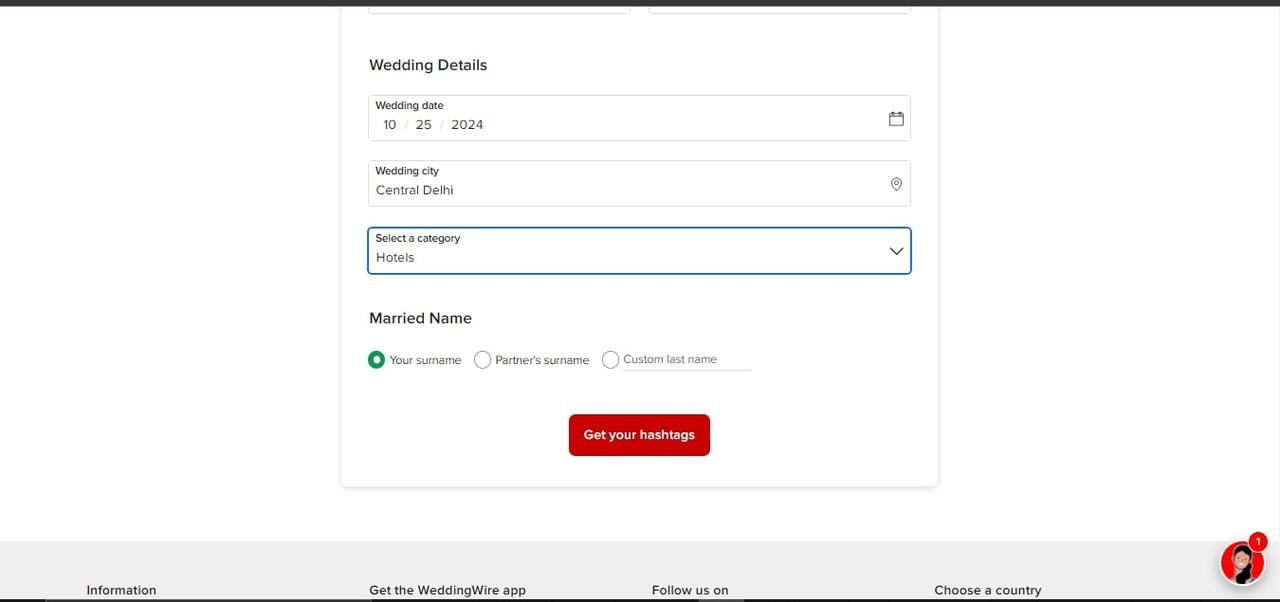Click the Wedding city field with Central Delhi
The width and height of the screenshot is (1280, 602).
(x=639, y=184)
